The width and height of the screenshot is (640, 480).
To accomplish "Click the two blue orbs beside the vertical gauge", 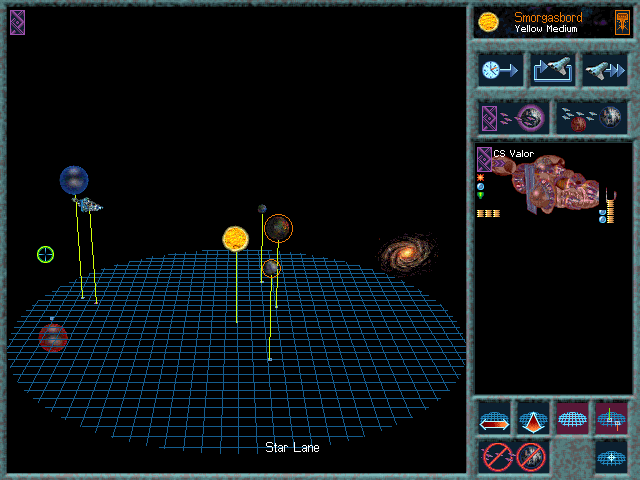I will (602, 216).
